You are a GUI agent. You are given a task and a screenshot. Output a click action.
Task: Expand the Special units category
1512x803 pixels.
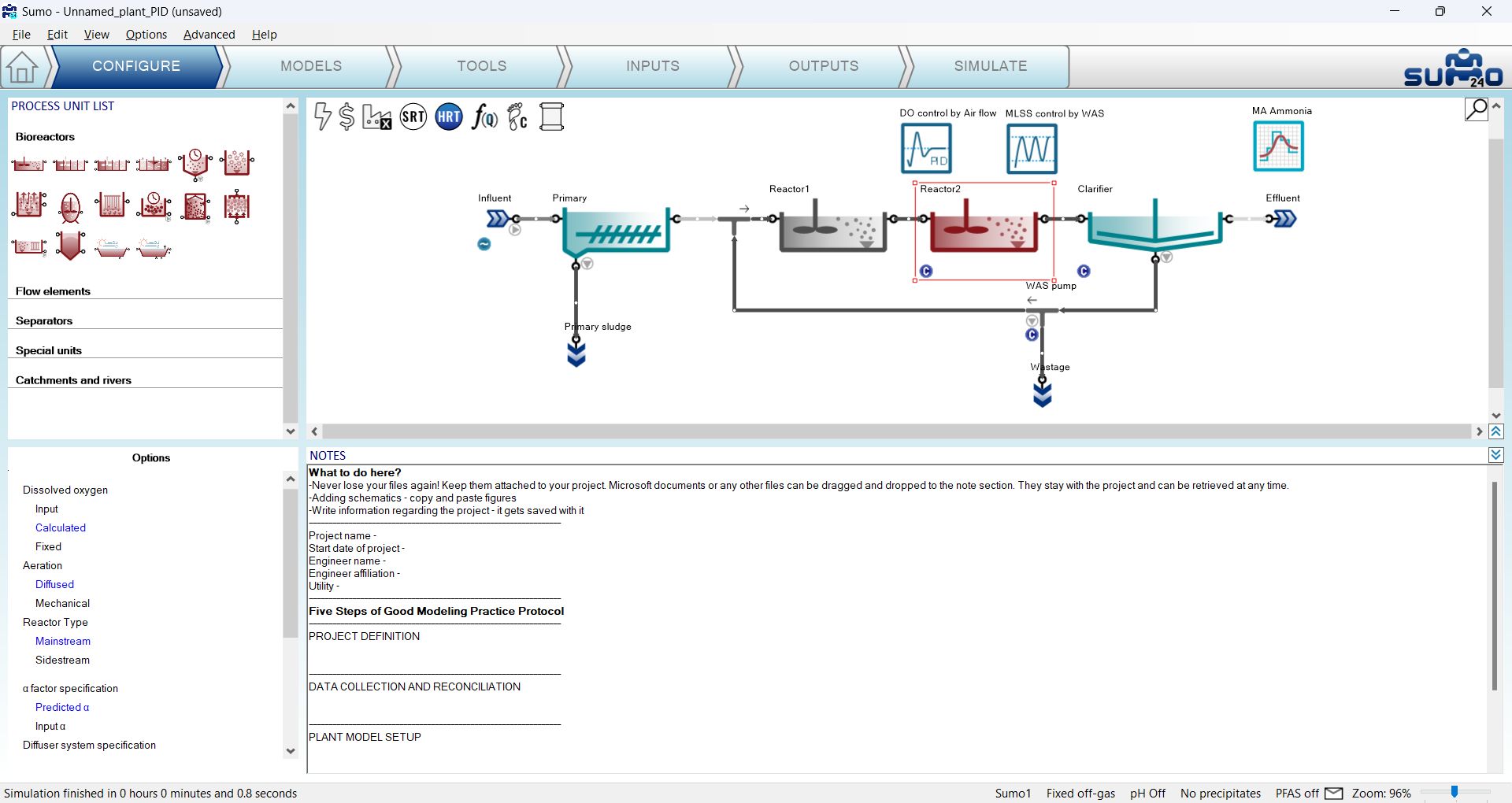click(49, 350)
